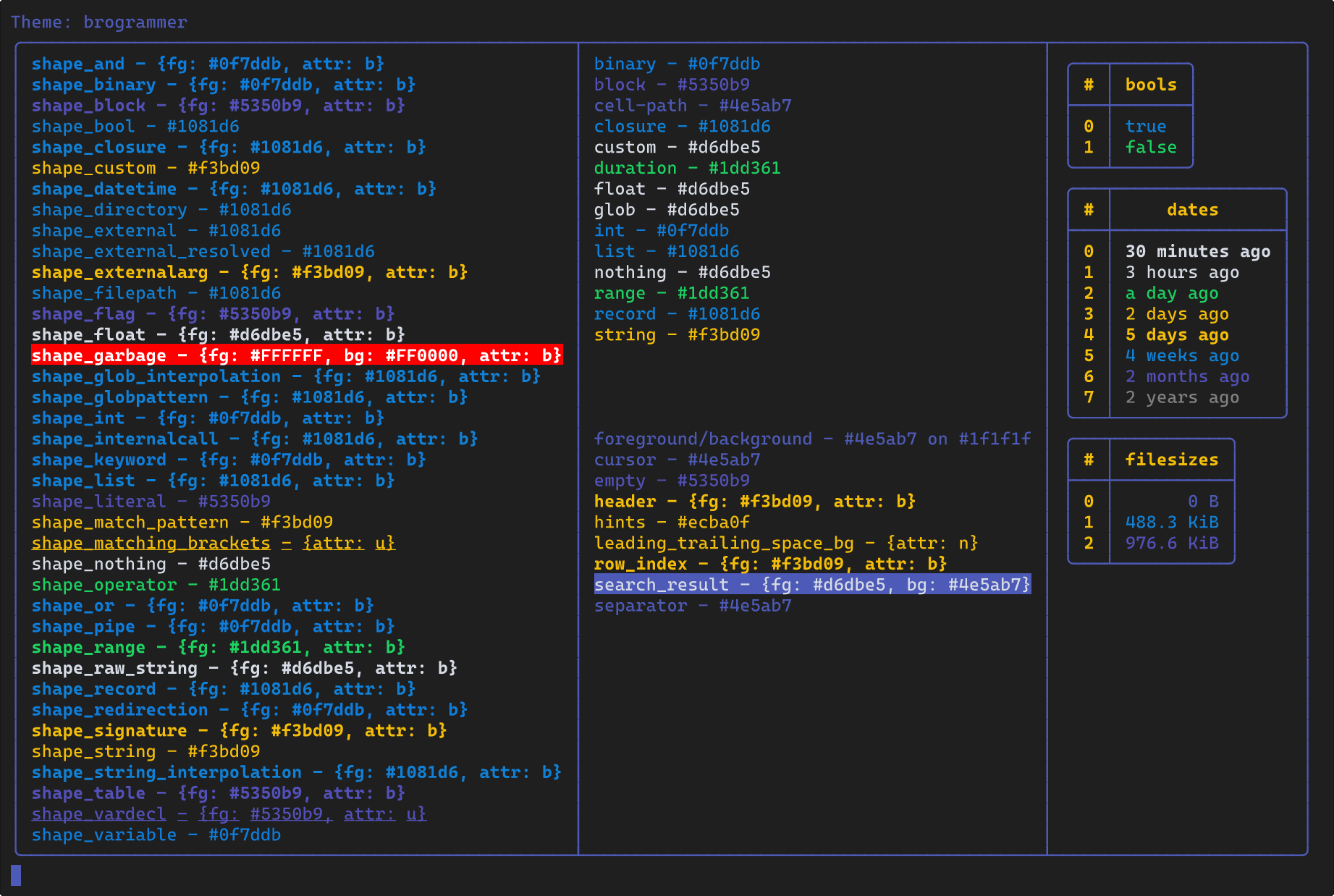The height and width of the screenshot is (896, 1334).
Task: Select the shape_custom - #f3bd09 line
Action: click(x=145, y=168)
